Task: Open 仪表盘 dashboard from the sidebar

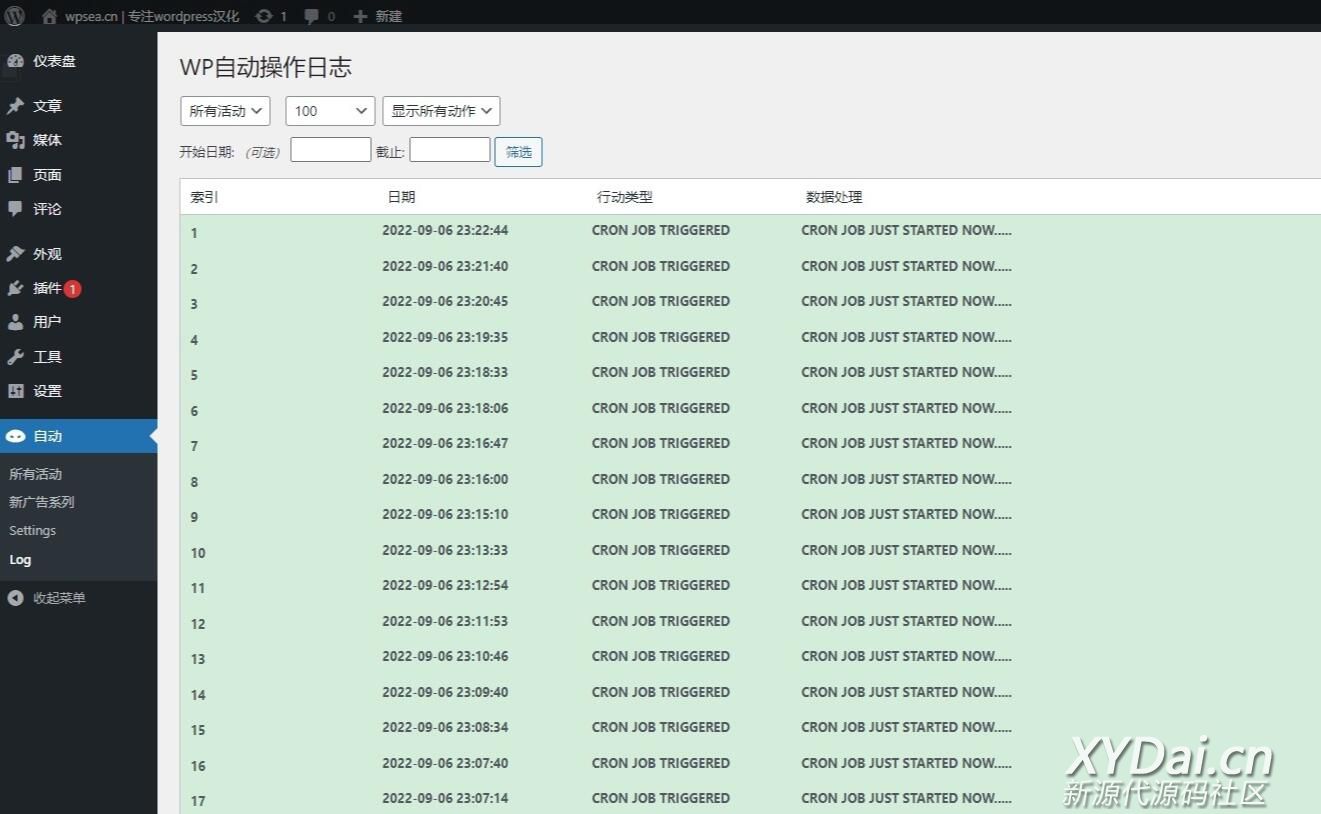Action: point(54,61)
